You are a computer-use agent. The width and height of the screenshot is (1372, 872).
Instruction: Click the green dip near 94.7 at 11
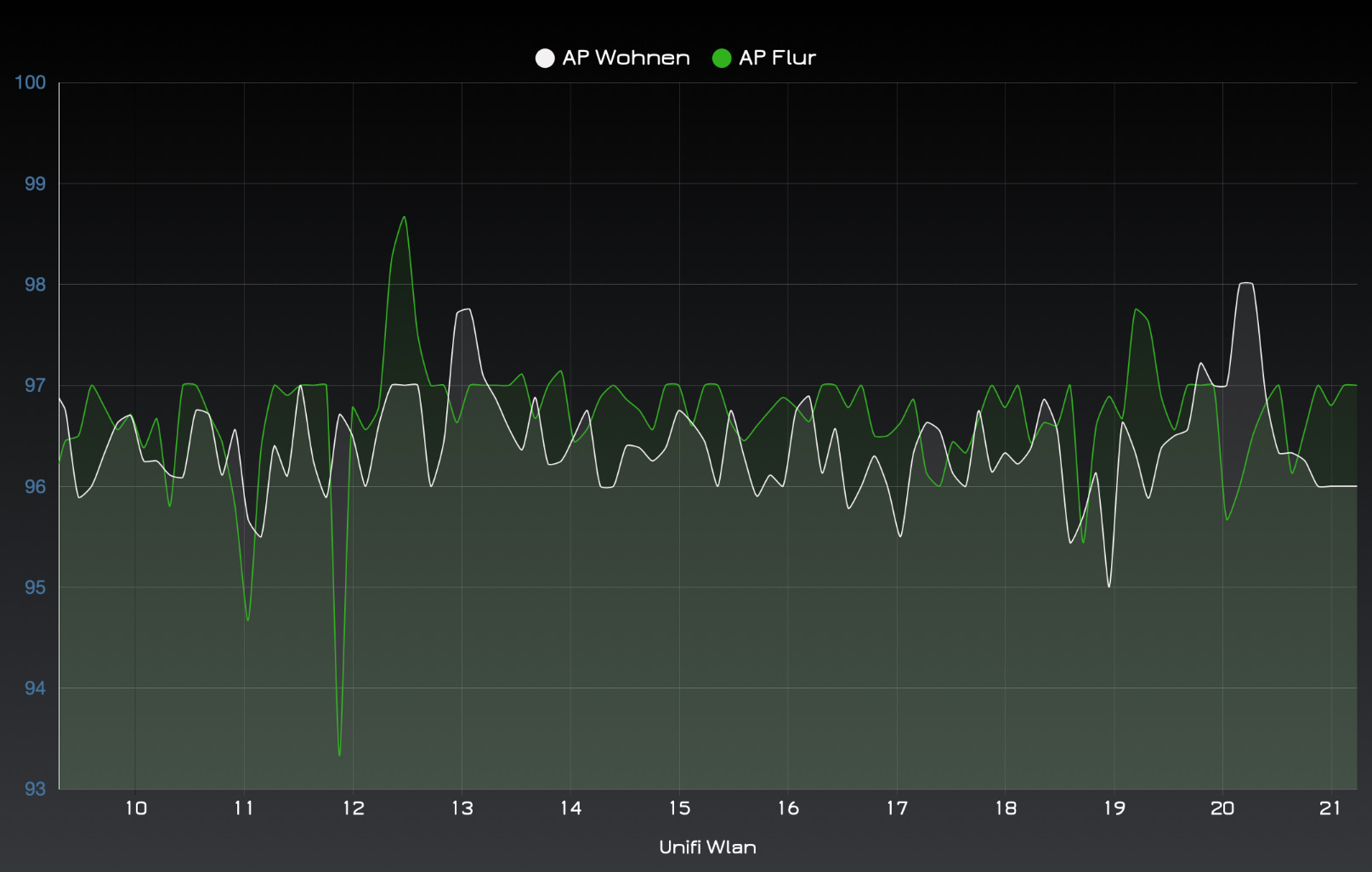247,620
